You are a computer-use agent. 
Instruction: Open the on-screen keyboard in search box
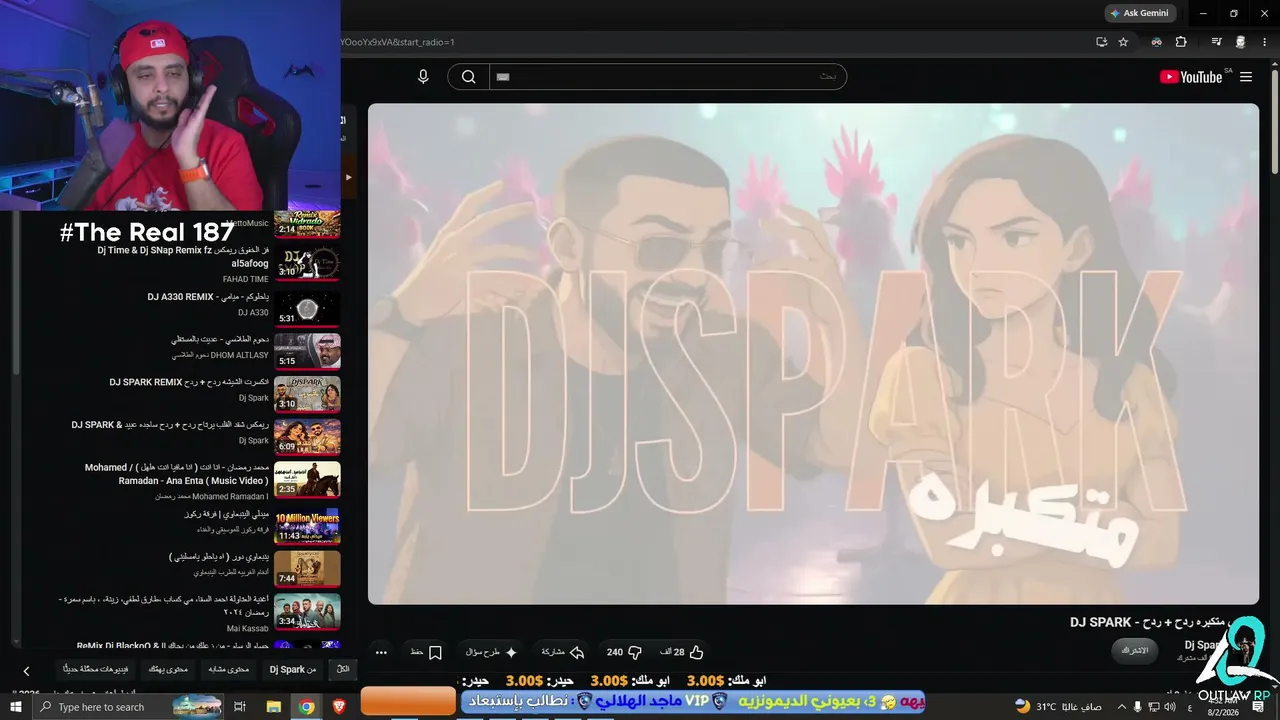pyautogui.click(x=503, y=77)
